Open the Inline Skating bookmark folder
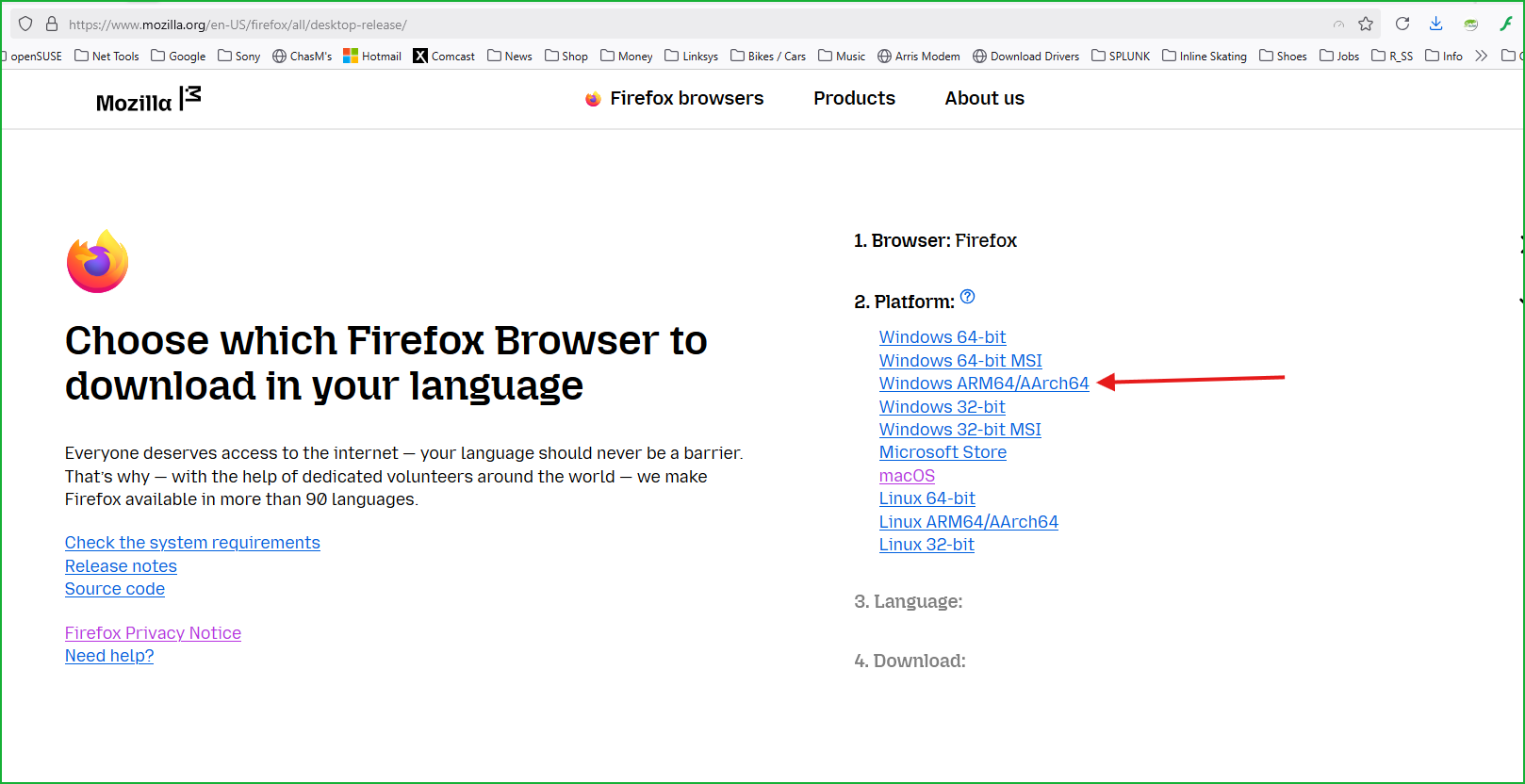 [x=1205, y=56]
